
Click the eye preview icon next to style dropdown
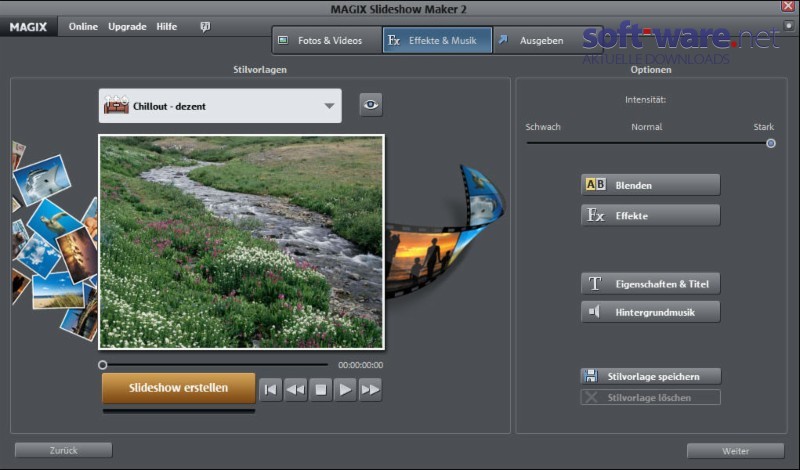pos(371,105)
